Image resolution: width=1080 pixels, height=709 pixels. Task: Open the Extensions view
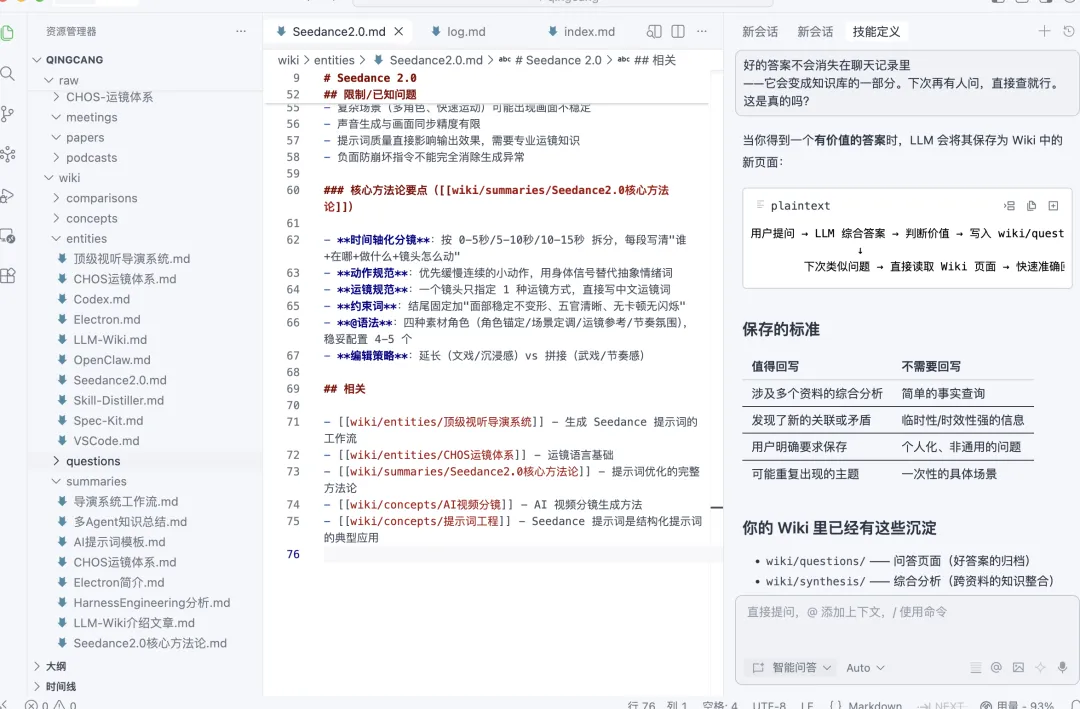pyautogui.click(x=8, y=276)
